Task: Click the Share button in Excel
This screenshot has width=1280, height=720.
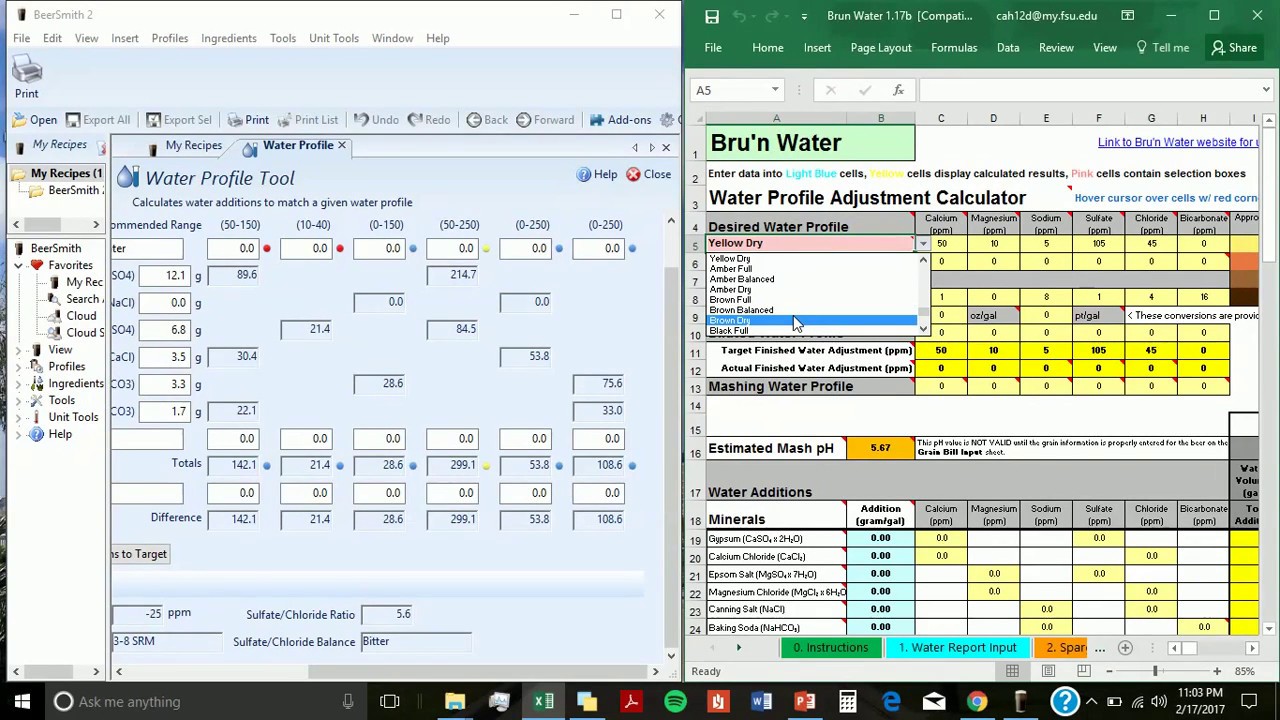Action: pyautogui.click(x=1234, y=48)
